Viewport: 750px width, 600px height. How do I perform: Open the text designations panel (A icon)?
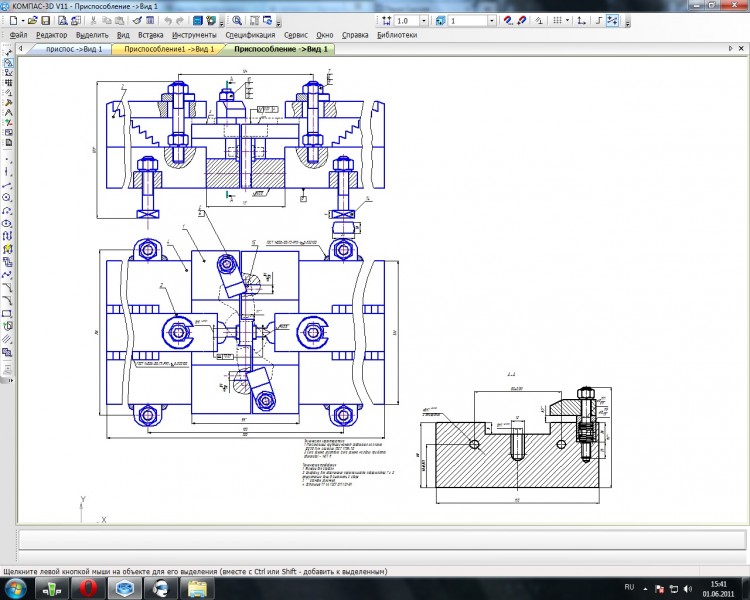[8, 112]
